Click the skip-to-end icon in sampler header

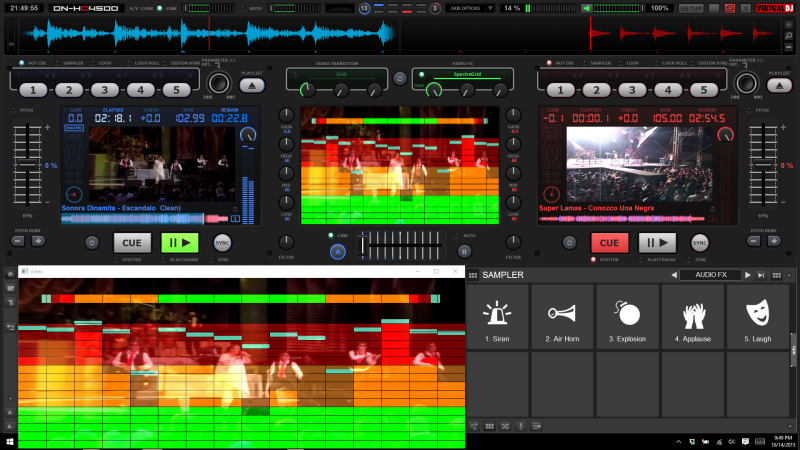tap(761, 275)
